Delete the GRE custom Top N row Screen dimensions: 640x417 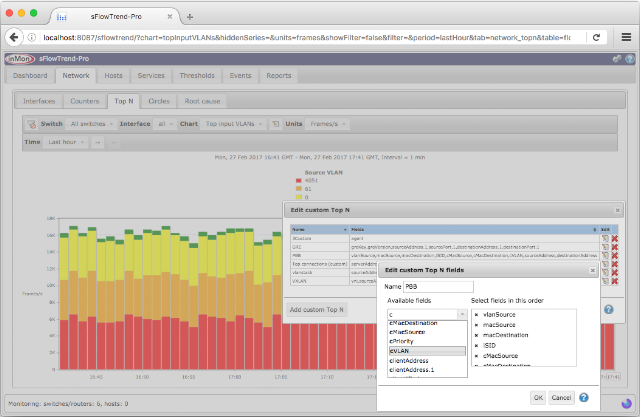614,247
